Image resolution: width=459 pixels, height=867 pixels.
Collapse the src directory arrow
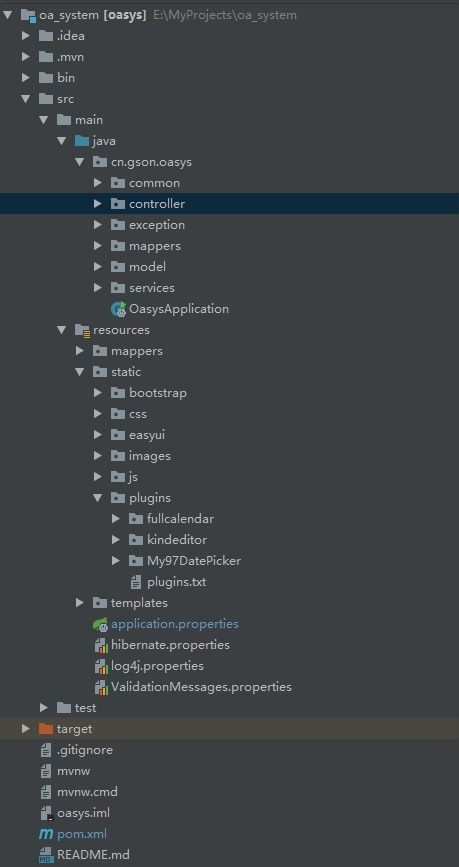click(x=25, y=99)
